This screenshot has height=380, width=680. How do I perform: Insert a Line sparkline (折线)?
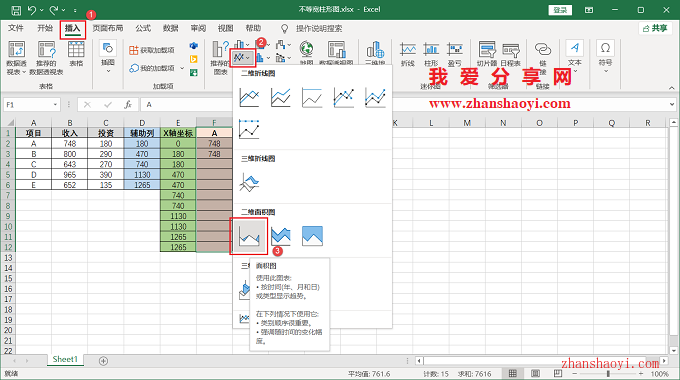408,54
